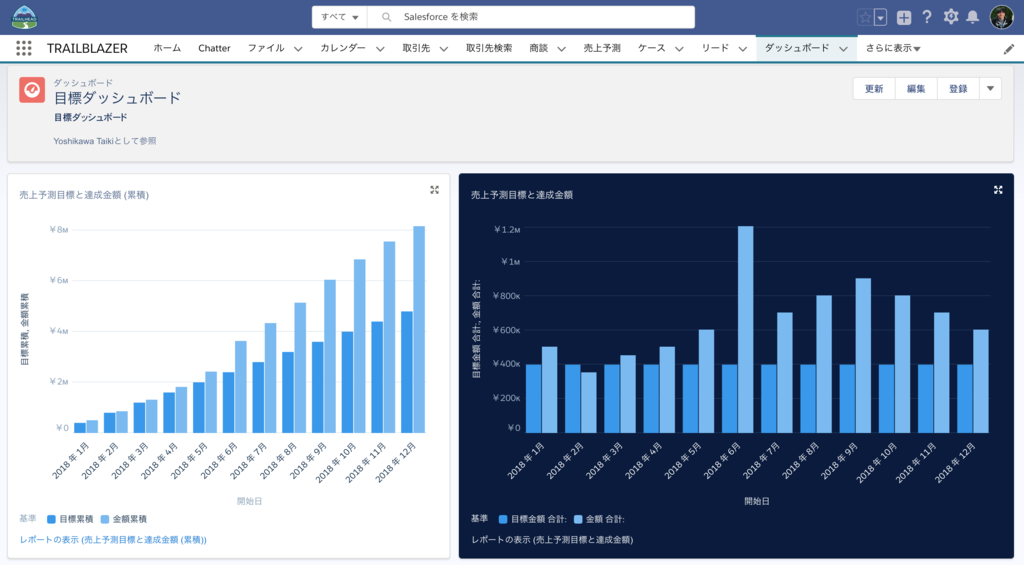Click the TRAILBLAZER app name
This screenshot has width=1024, height=565.
[87, 48]
